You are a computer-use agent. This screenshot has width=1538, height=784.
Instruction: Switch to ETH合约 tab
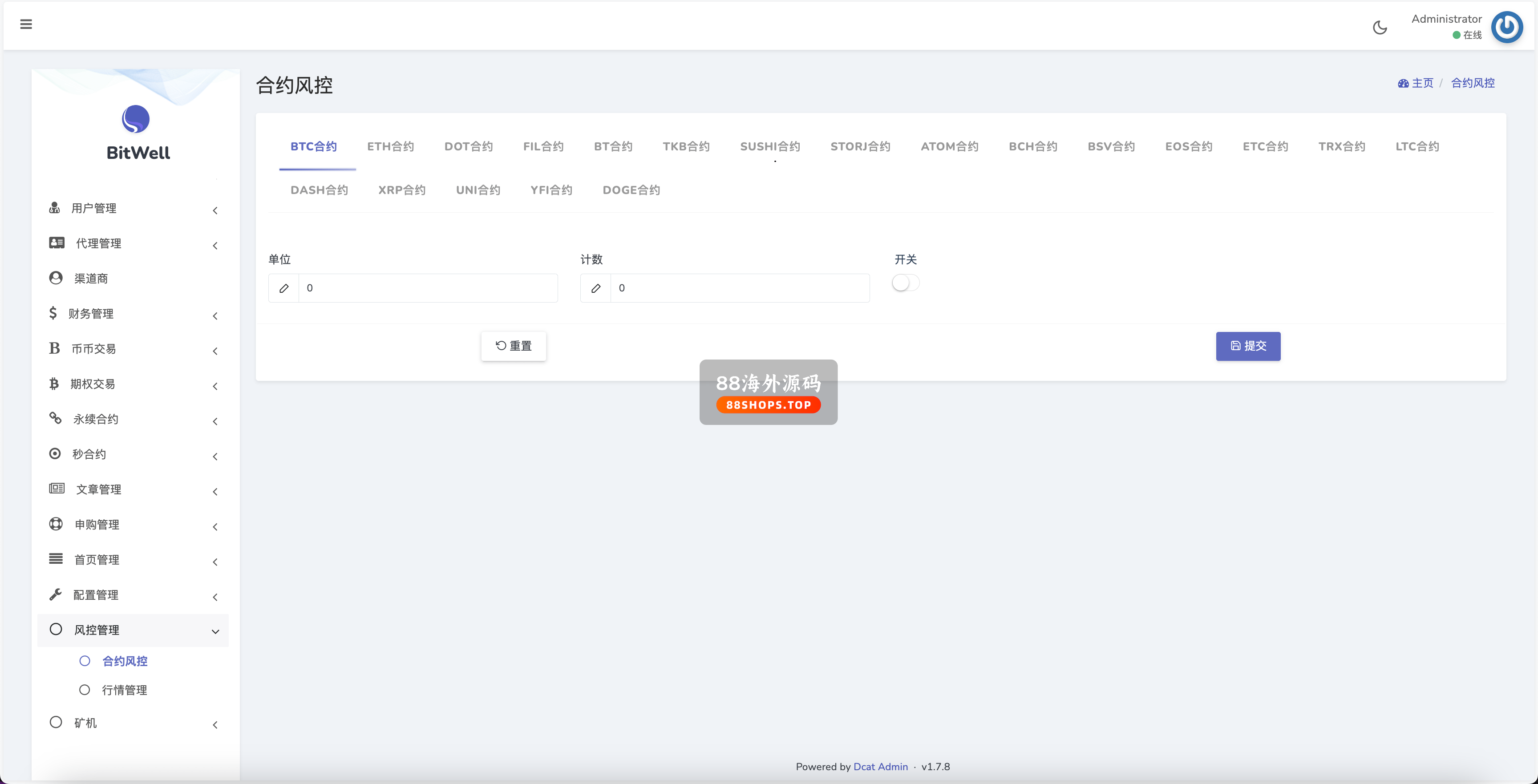coord(390,147)
